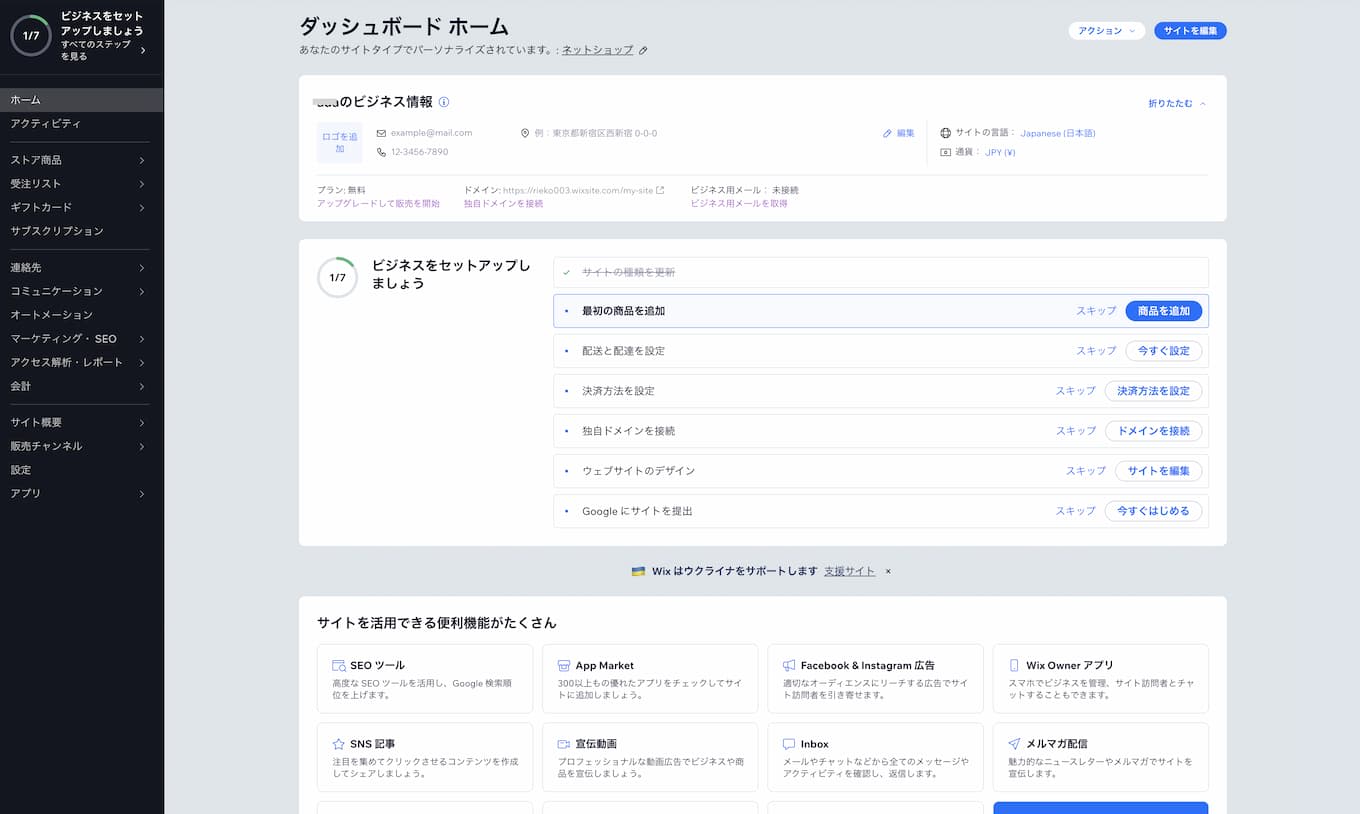
Task: Expand the 会計 sidebar menu
Action: (x=142, y=386)
